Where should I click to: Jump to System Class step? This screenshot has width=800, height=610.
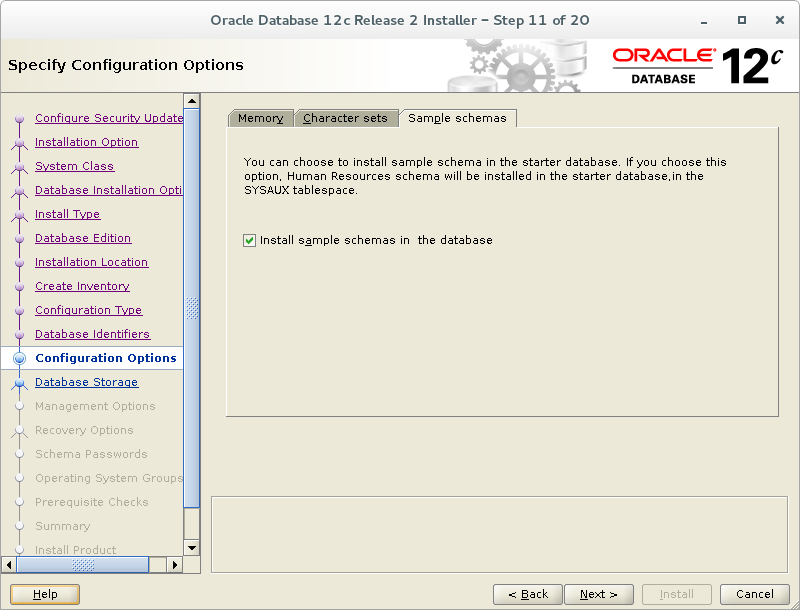point(74,166)
